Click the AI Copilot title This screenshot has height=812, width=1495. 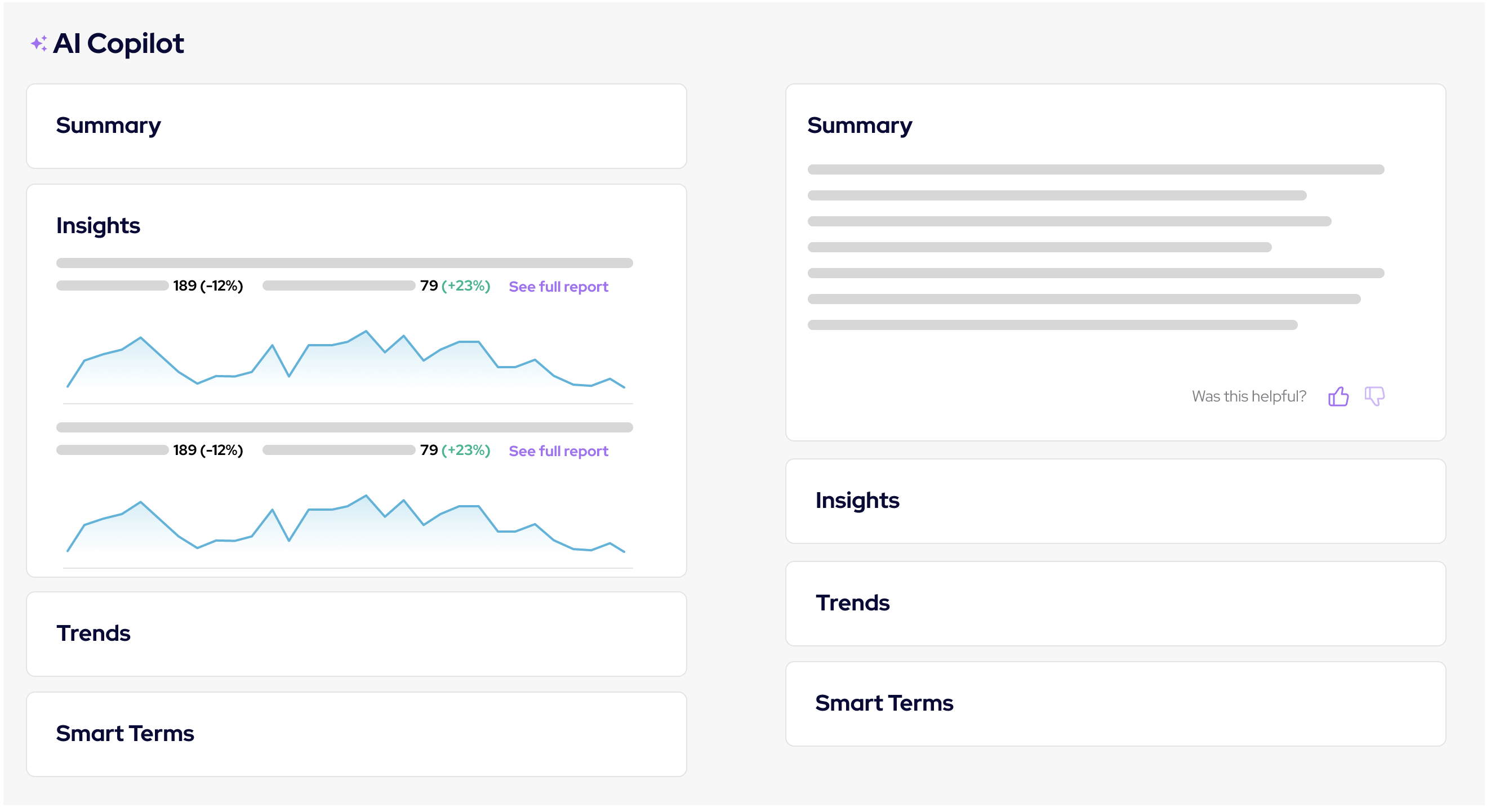tap(119, 44)
